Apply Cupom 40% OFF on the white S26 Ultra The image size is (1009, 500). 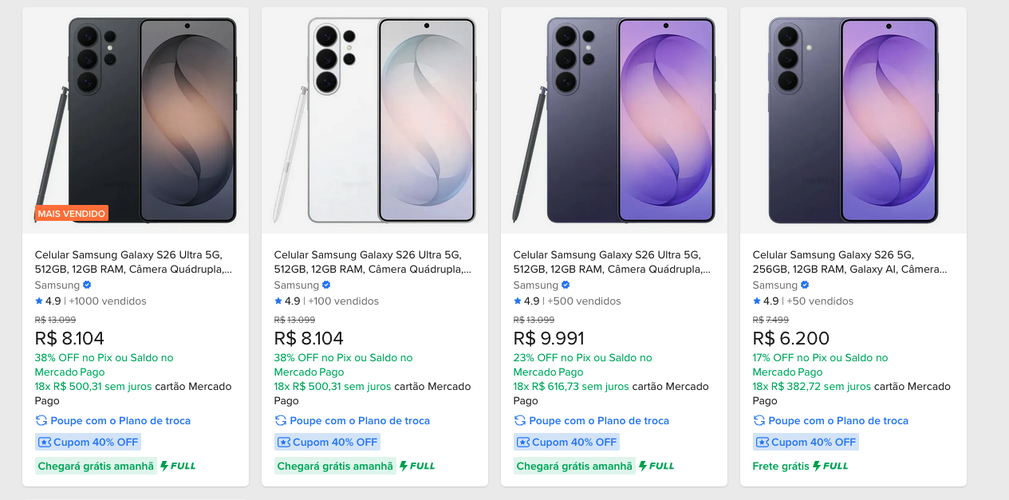coord(328,442)
